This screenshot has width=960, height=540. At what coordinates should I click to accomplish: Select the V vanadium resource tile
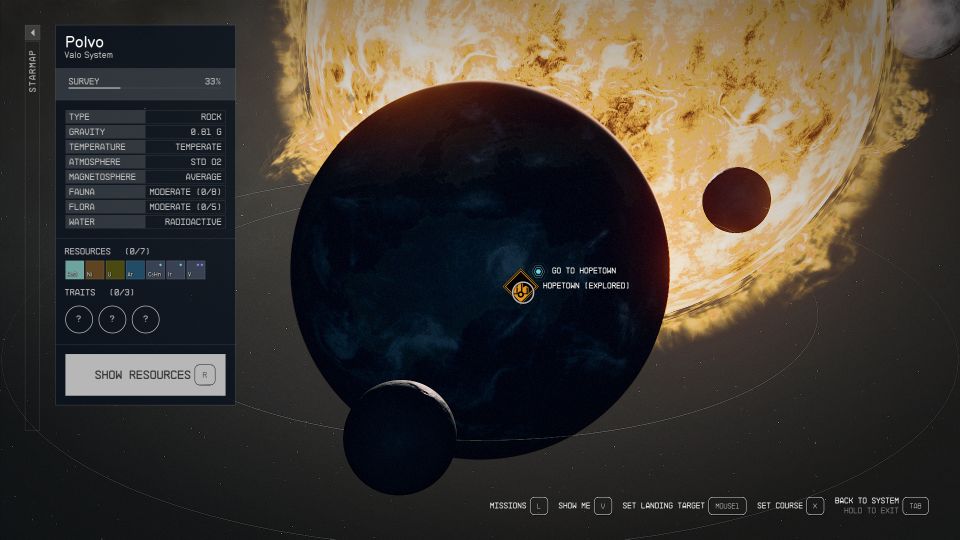tap(196, 270)
